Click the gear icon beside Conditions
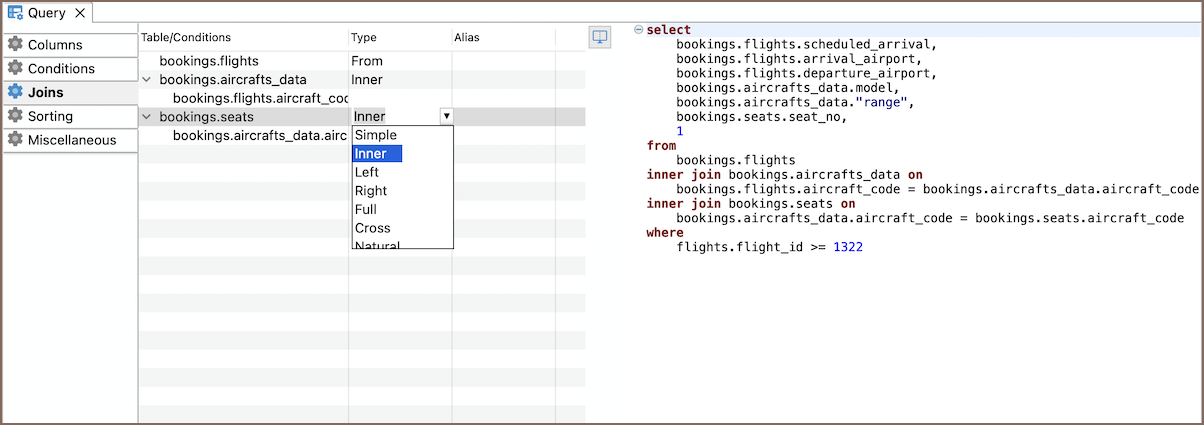 [x=15, y=69]
